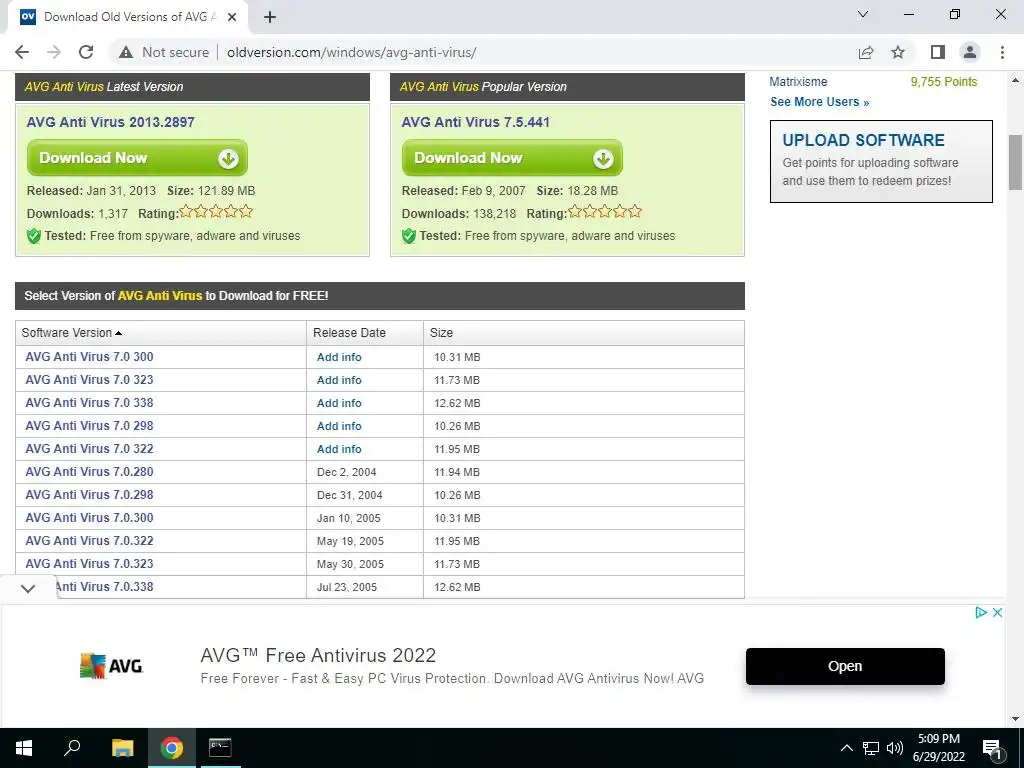
Task: Open AVG Anti Virus 7.0 338 version link
Action: click(x=89, y=403)
